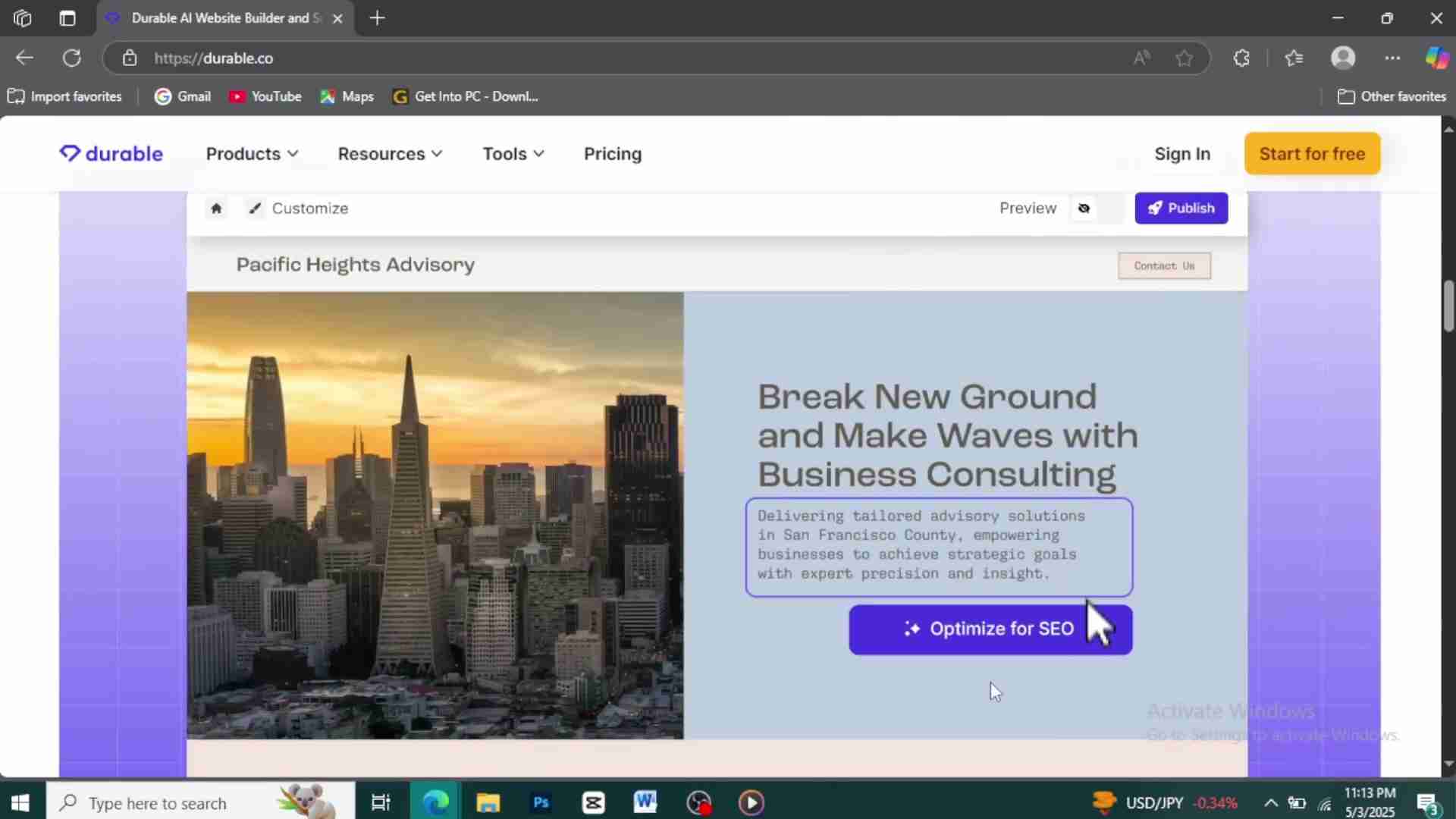This screenshot has width=1456, height=819.
Task: Open browser extensions icon
Action: (1241, 58)
